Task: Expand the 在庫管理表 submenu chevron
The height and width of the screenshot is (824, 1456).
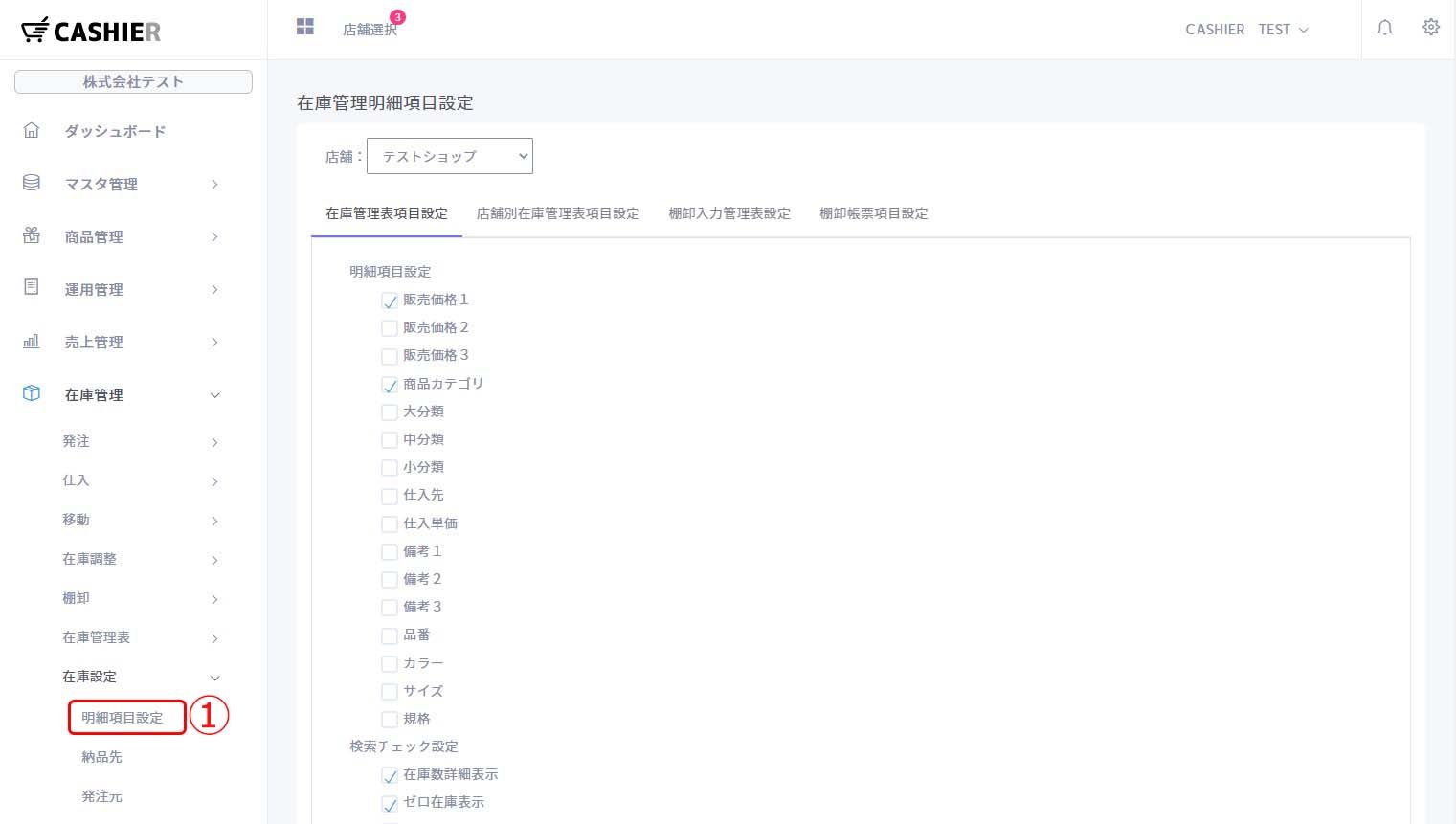Action: pyautogui.click(x=214, y=638)
